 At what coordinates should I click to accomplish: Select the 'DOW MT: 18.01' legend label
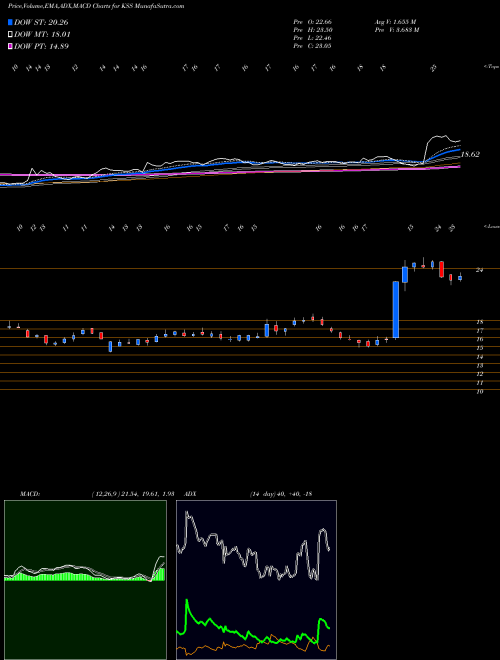[42, 35]
